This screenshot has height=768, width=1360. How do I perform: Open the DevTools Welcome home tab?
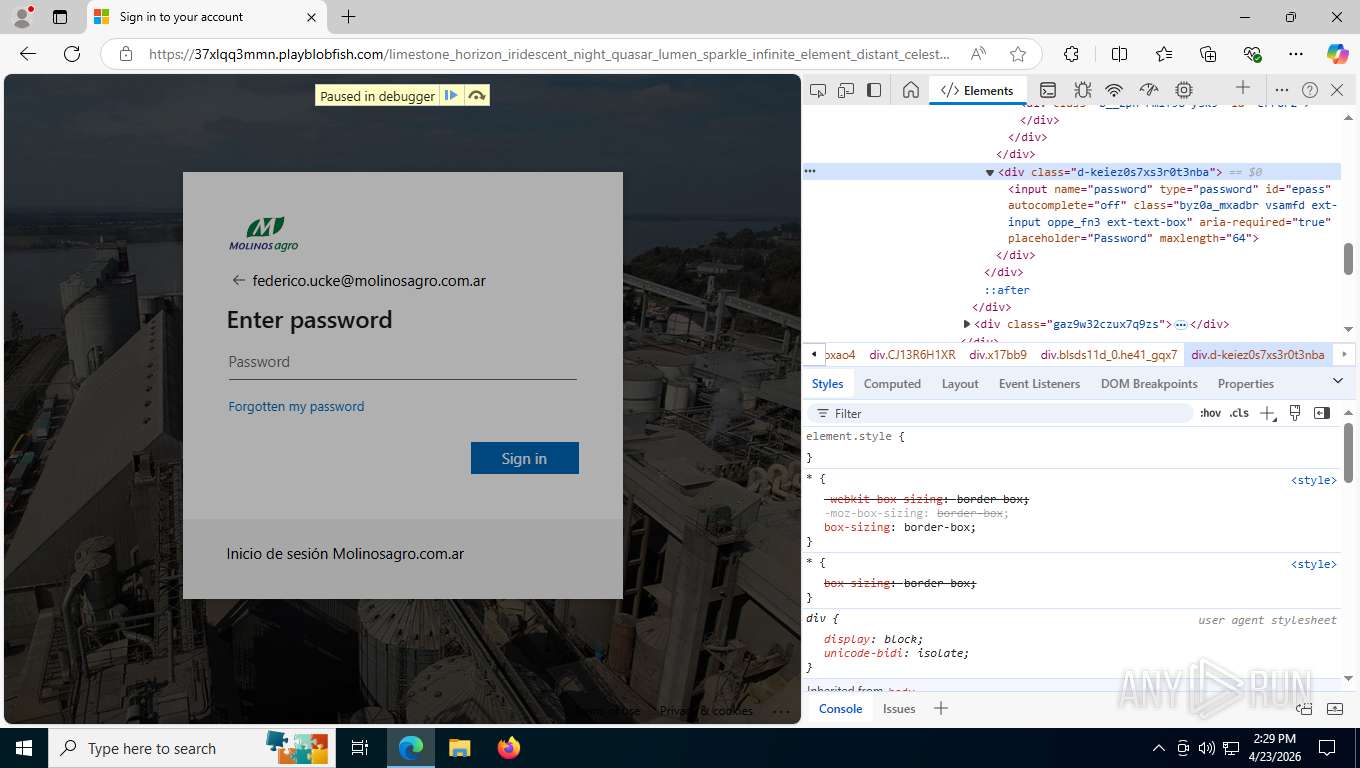910,90
